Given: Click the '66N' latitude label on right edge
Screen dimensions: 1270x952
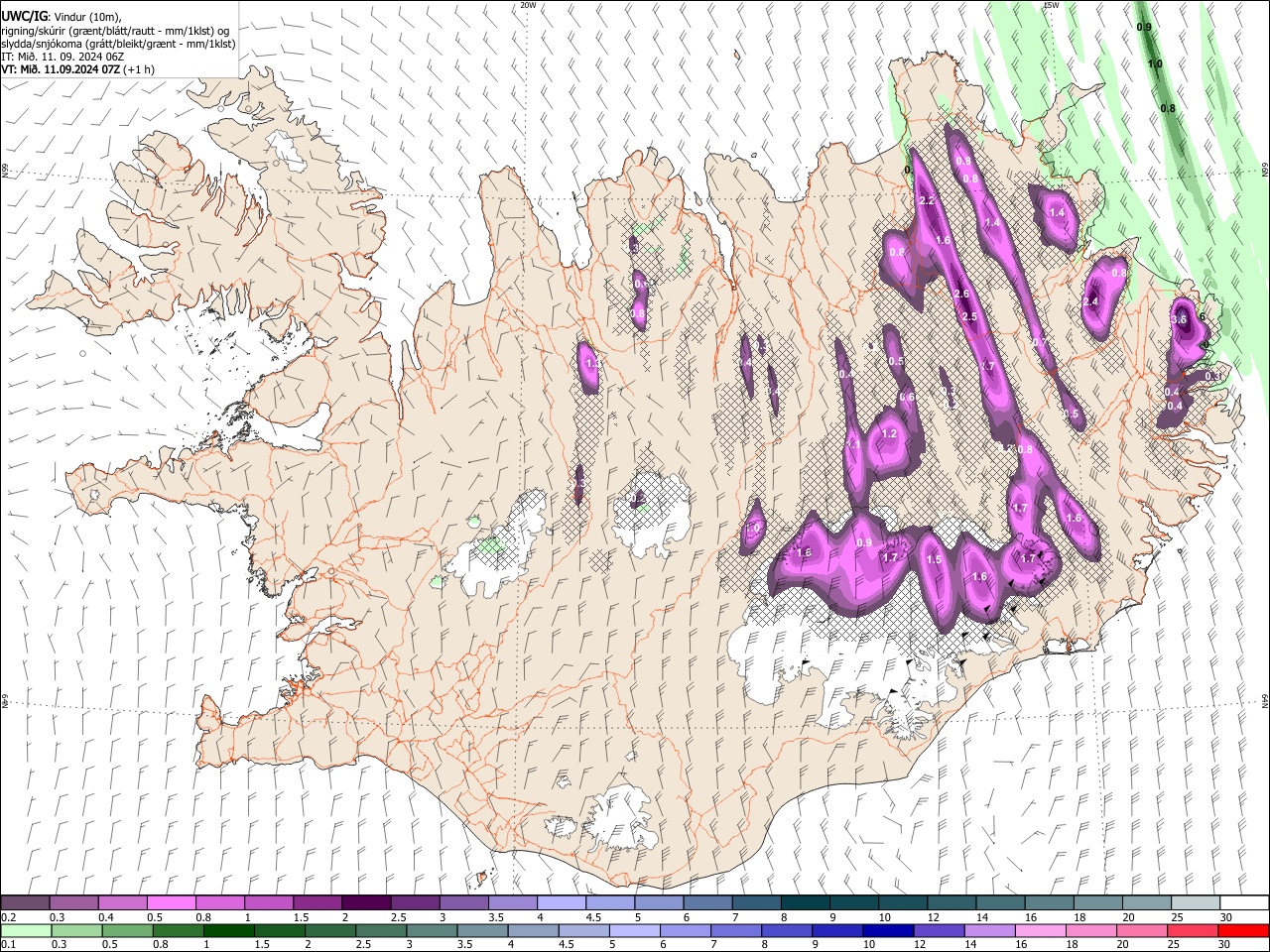Looking at the screenshot, I should pyautogui.click(x=1265, y=171).
